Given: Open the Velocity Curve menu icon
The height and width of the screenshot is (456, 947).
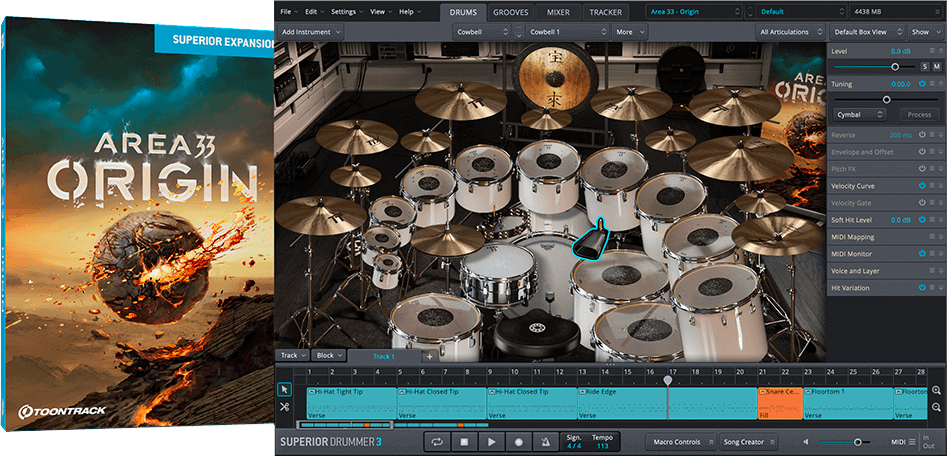Looking at the screenshot, I should [x=932, y=186].
